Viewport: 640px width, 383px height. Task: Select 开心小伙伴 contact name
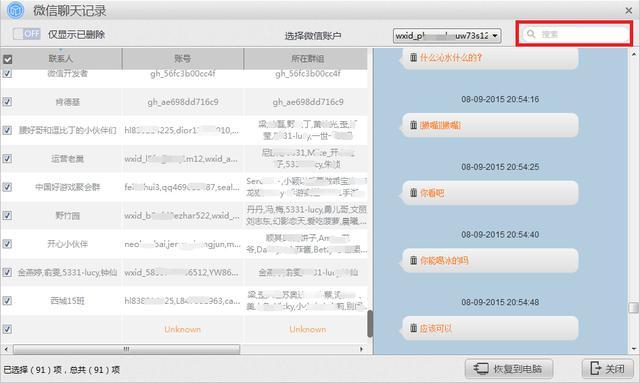(67, 244)
